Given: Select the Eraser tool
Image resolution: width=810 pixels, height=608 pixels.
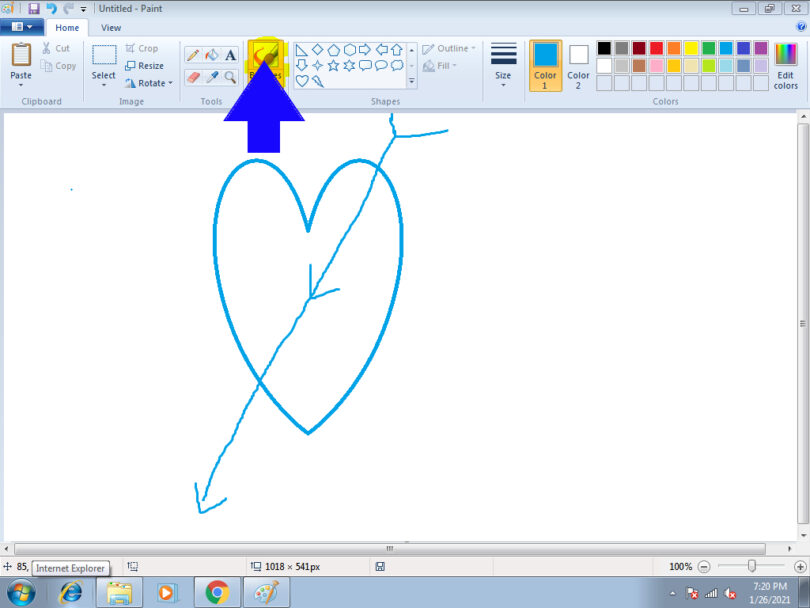Looking at the screenshot, I should 193,76.
